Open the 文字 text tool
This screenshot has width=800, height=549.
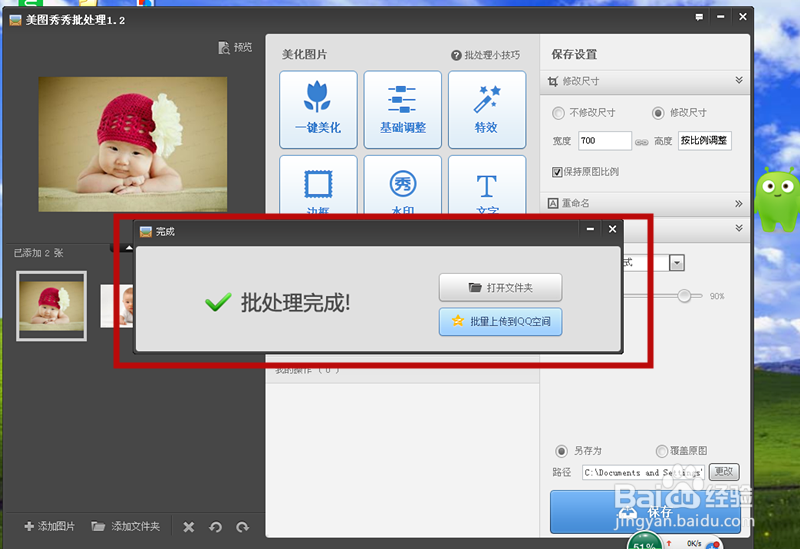487,185
